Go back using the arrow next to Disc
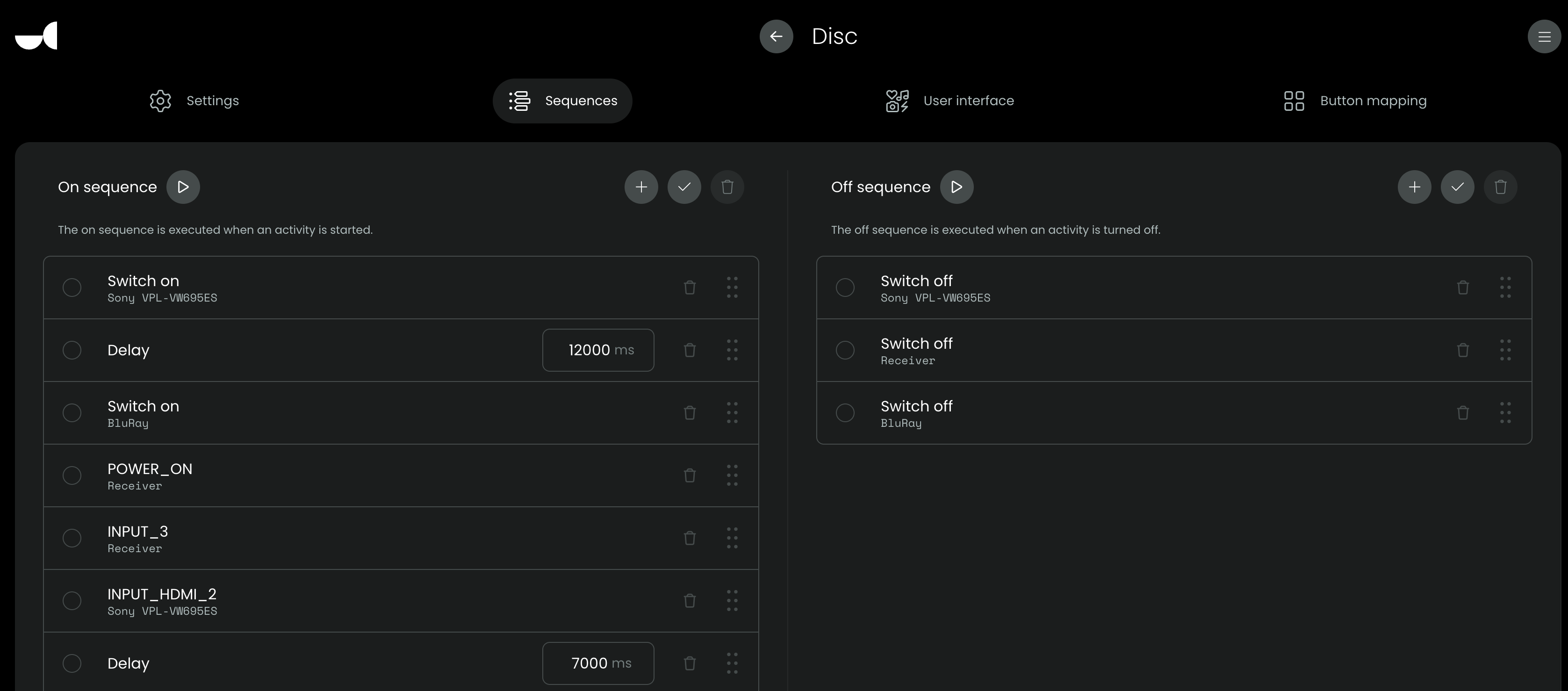This screenshot has height=691, width=1568. coord(776,36)
